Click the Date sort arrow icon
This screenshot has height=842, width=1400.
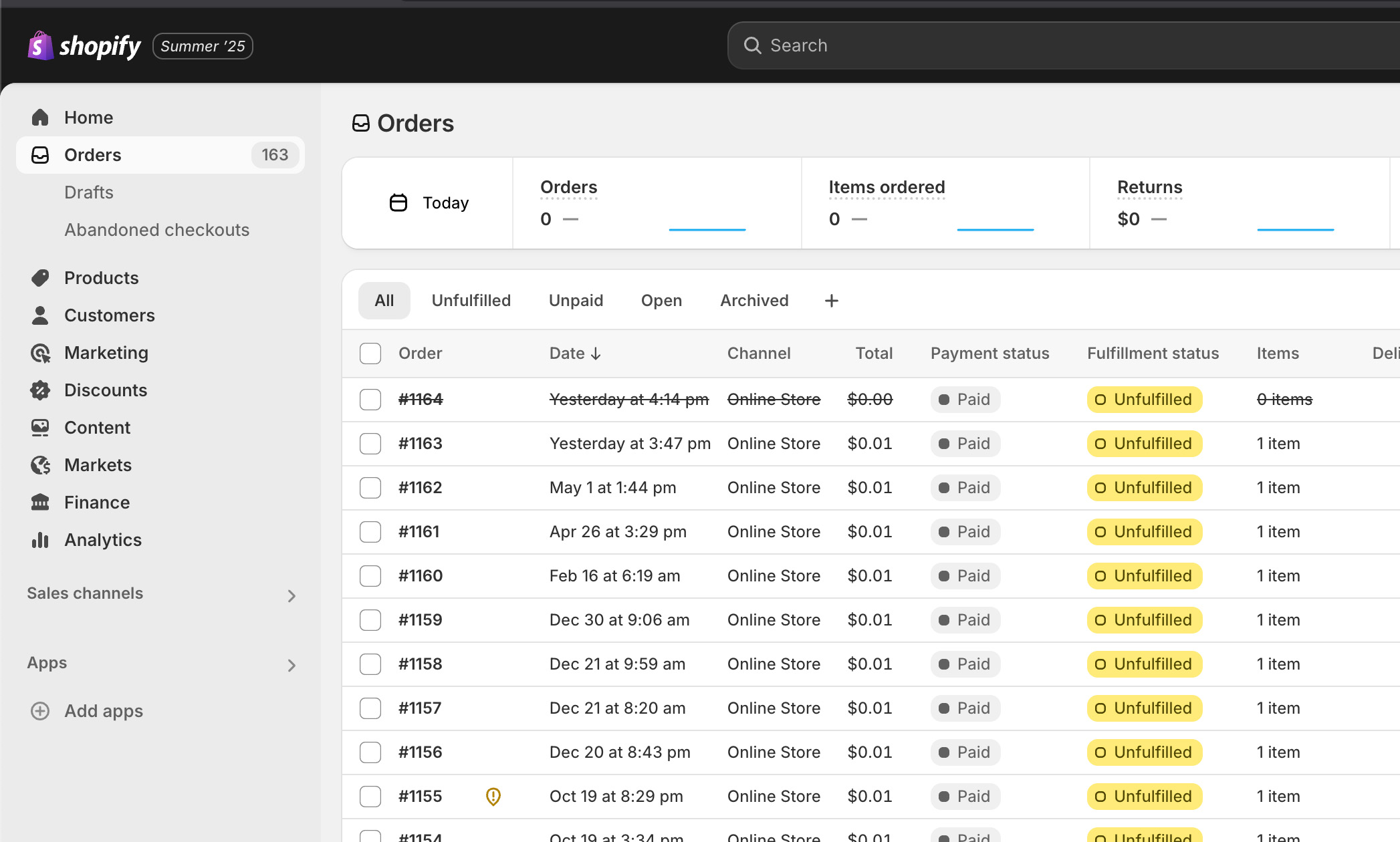tap(596, 354)
